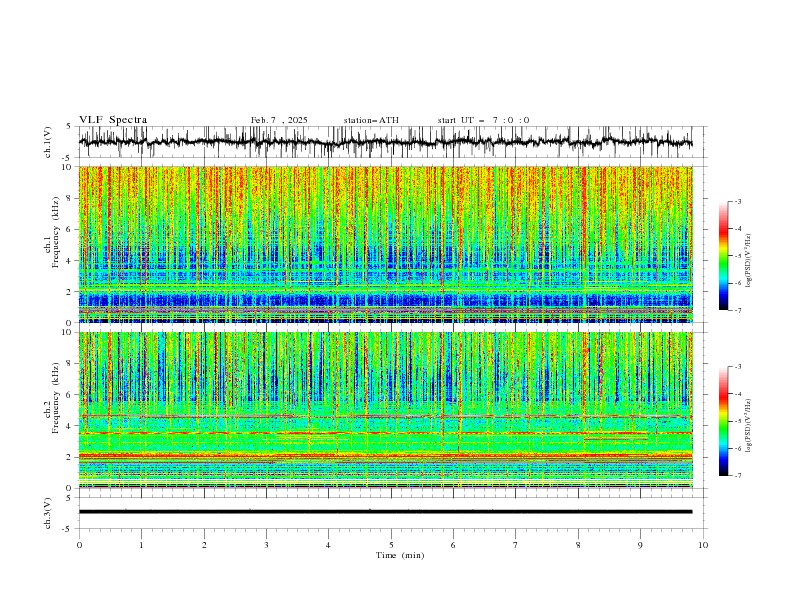Click the ch.1 color scale bar
This screenshot has width=792, height=612.
click(x=723, y=256)
